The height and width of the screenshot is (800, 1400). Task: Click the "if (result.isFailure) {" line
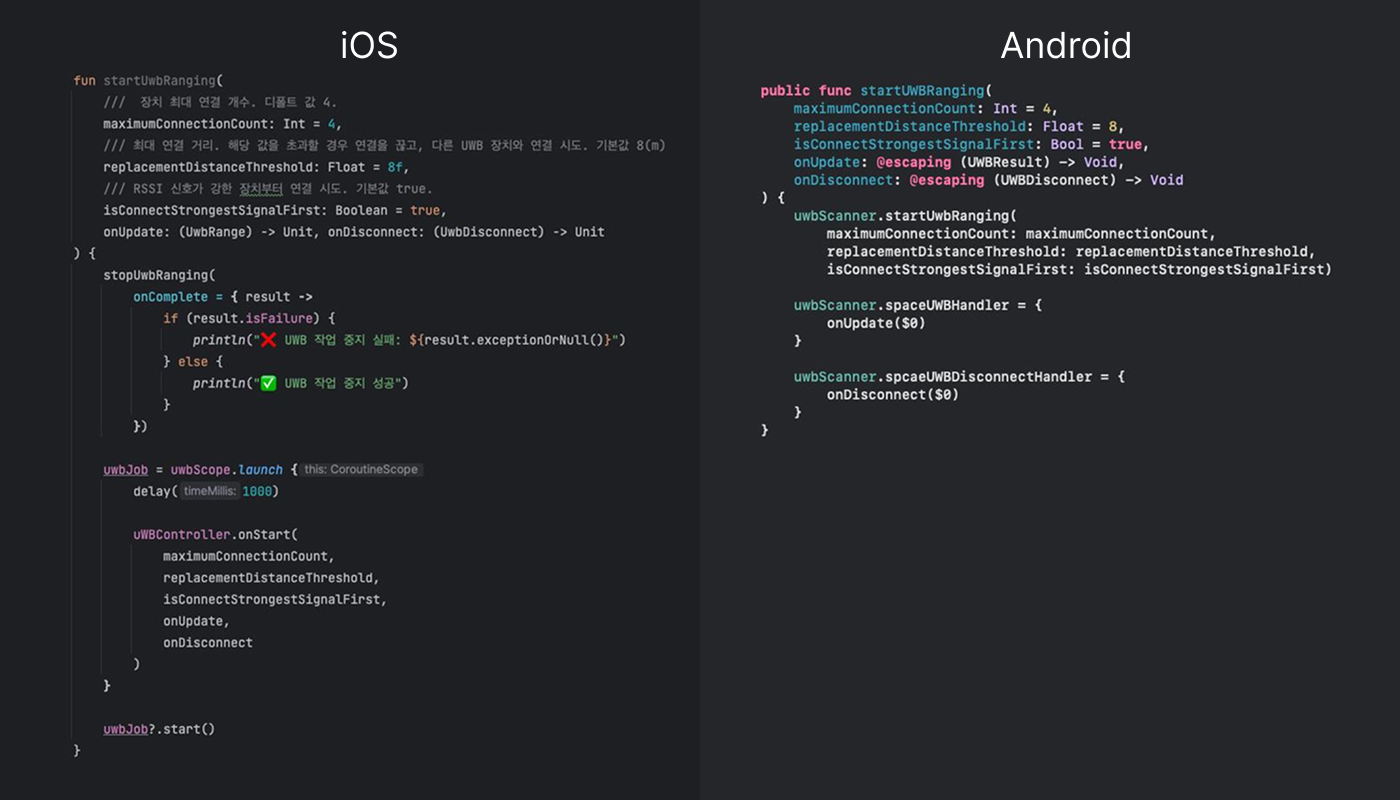point(249,318)
